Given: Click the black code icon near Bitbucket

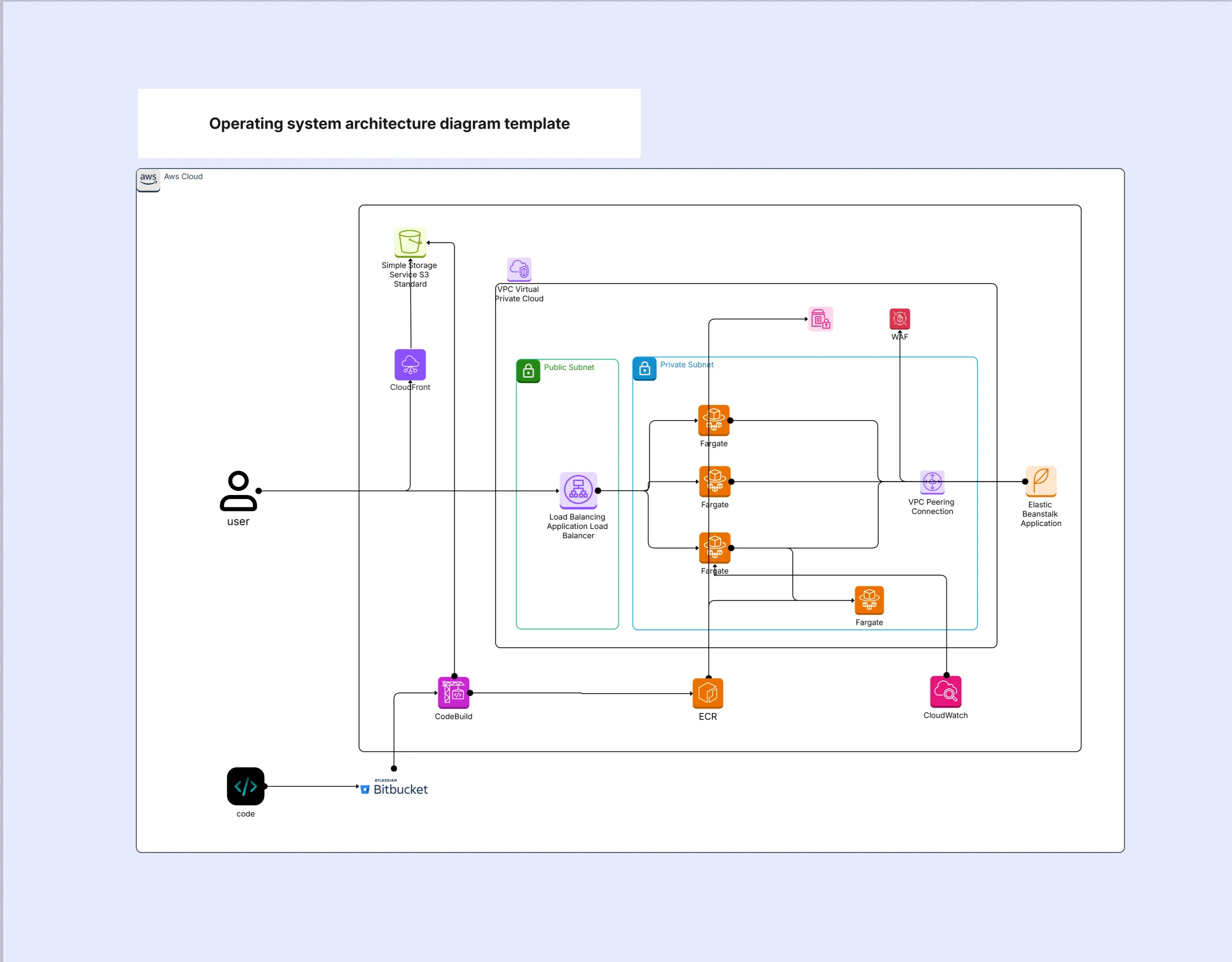Looking at the screenshot, I should tap(245, 787).
